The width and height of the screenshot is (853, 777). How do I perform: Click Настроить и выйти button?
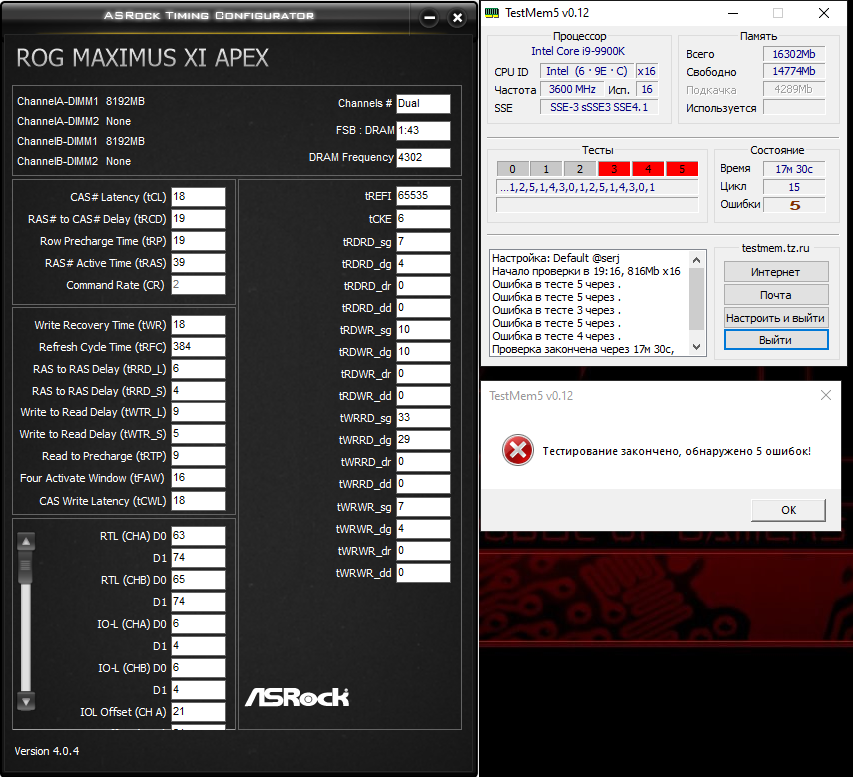776,318
